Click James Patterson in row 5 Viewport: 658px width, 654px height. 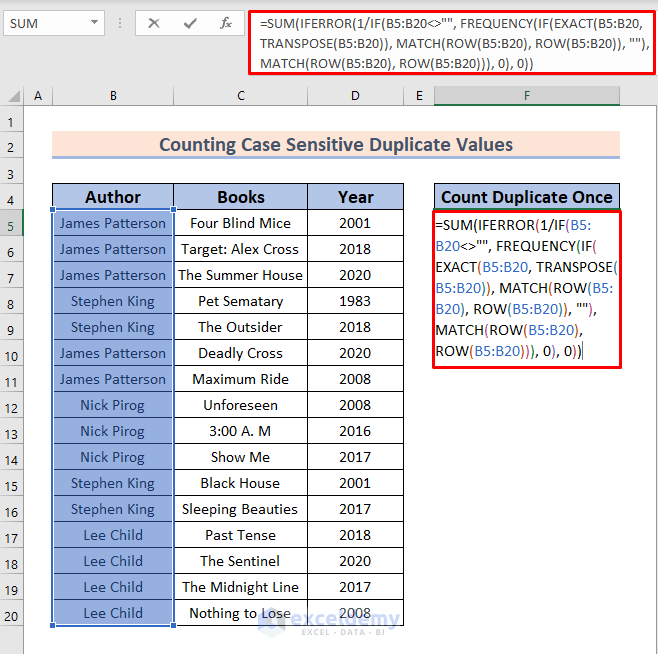click(113, 223)
